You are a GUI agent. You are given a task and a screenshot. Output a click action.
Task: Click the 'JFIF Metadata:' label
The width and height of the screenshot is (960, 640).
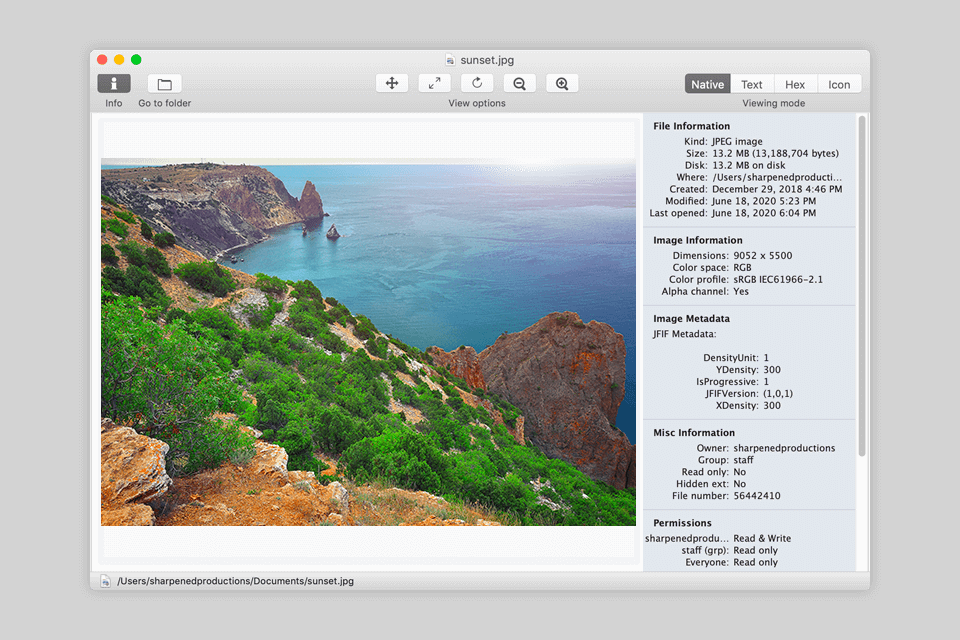click(684, 334)
